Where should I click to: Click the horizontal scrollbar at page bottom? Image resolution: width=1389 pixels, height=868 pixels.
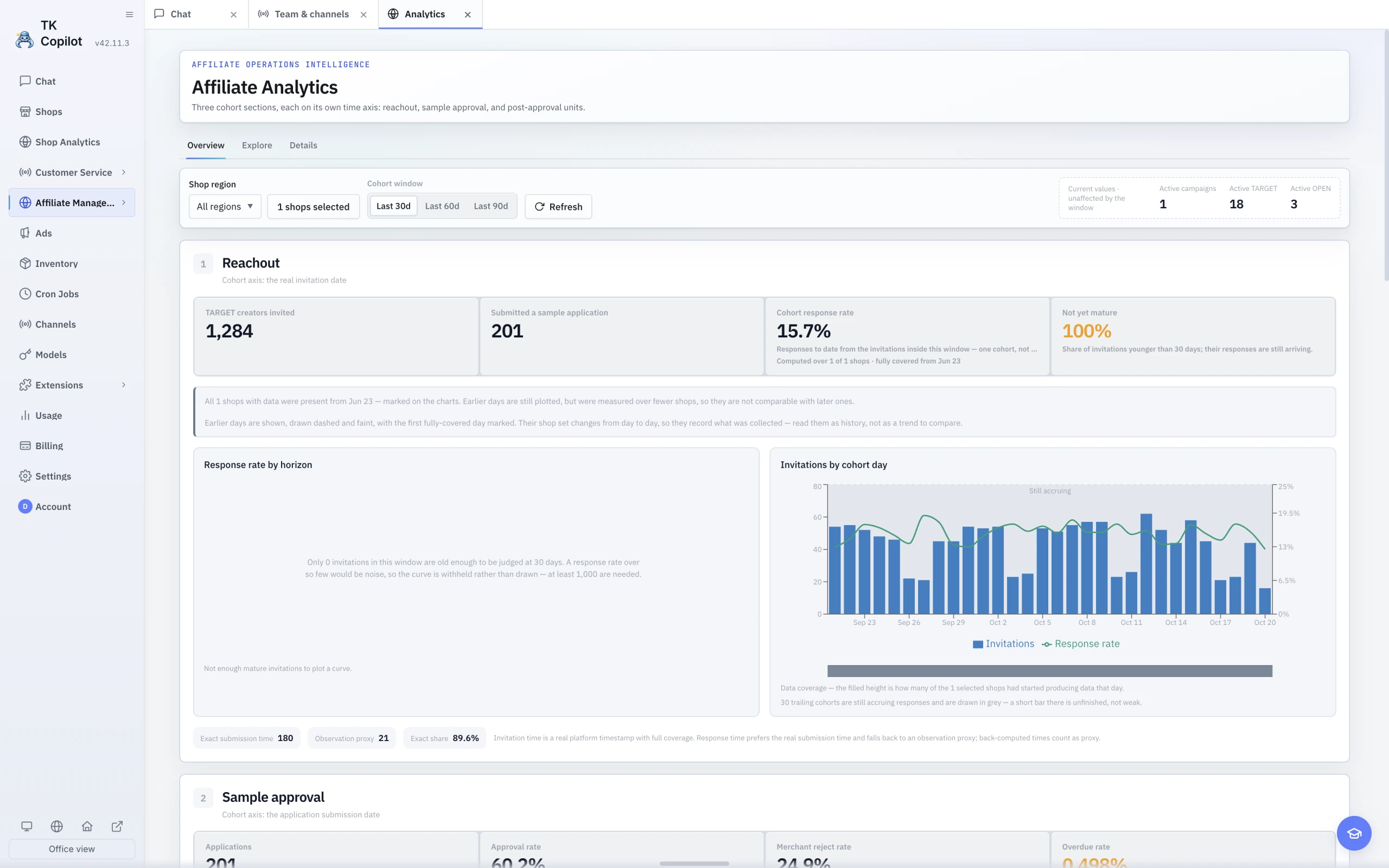click(x=694, y=864)
